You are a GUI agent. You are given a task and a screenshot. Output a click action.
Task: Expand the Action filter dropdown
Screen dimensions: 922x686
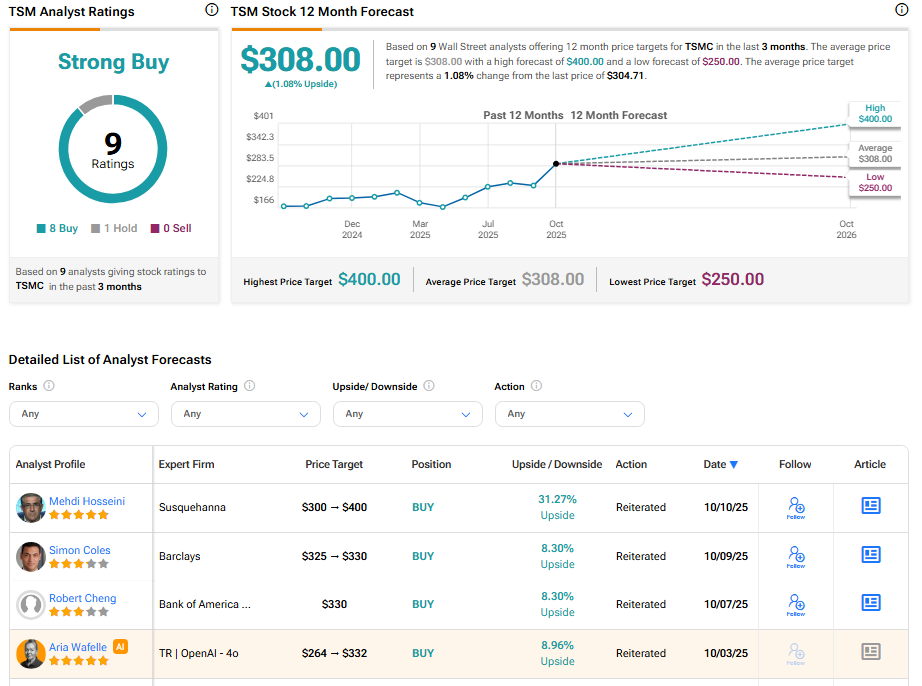[x=570, y=414]
